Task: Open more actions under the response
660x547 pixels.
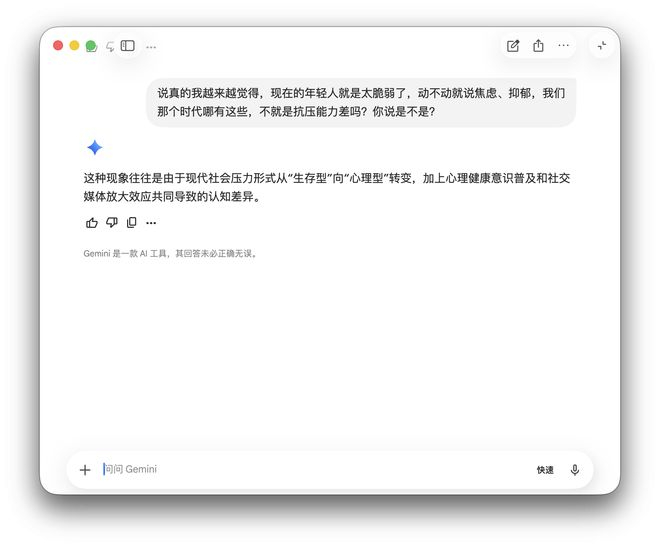Action: 151,223
